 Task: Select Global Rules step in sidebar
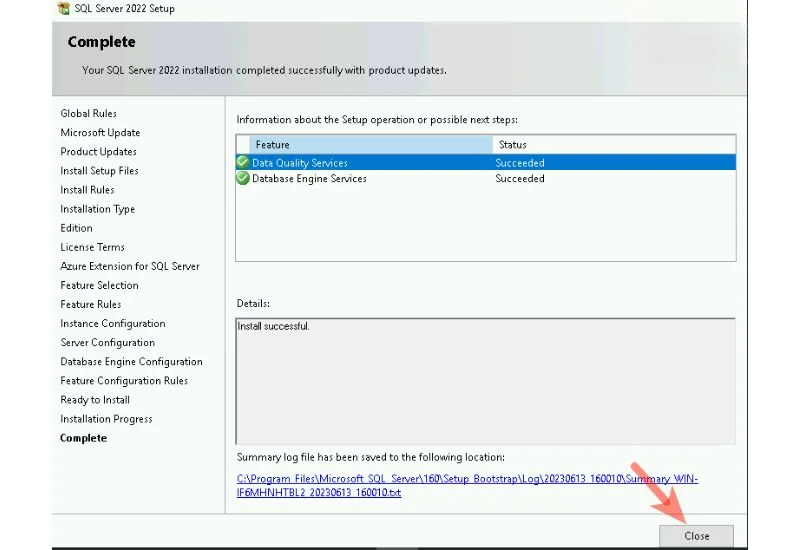tap(88, 114)
